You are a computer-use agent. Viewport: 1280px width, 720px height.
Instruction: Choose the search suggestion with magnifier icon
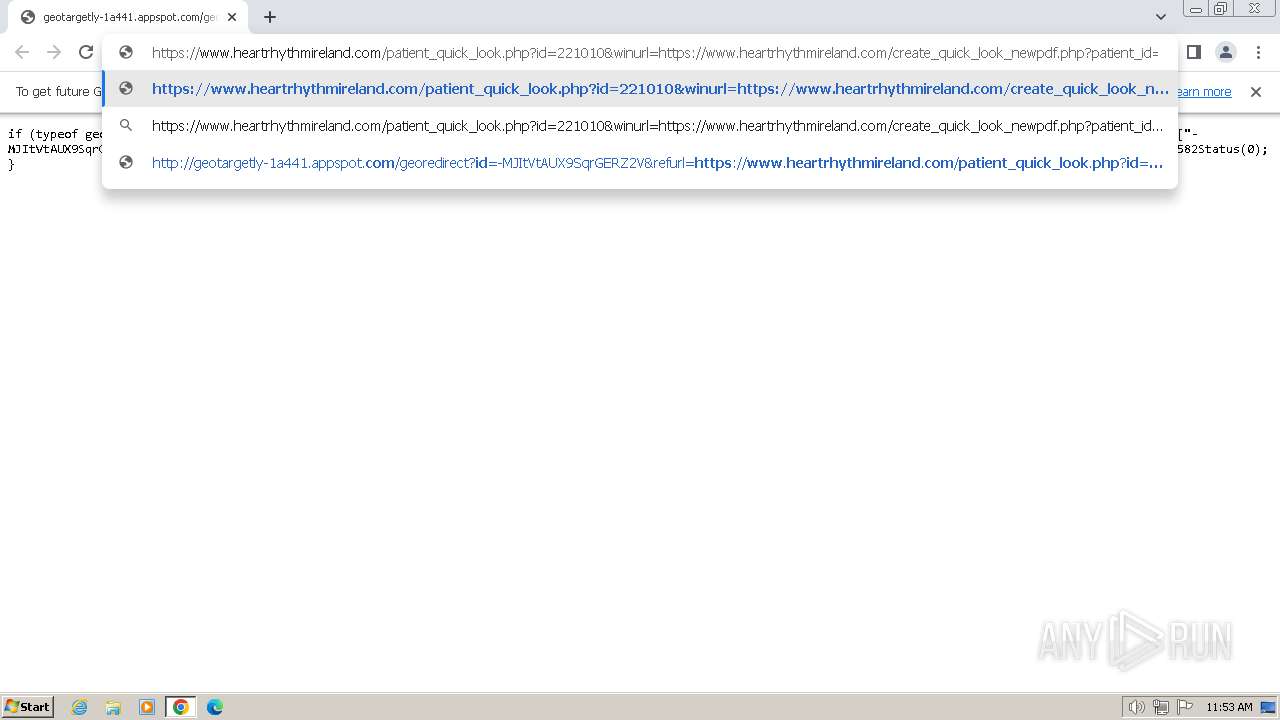pyautogui.click(x=640, y=126)
